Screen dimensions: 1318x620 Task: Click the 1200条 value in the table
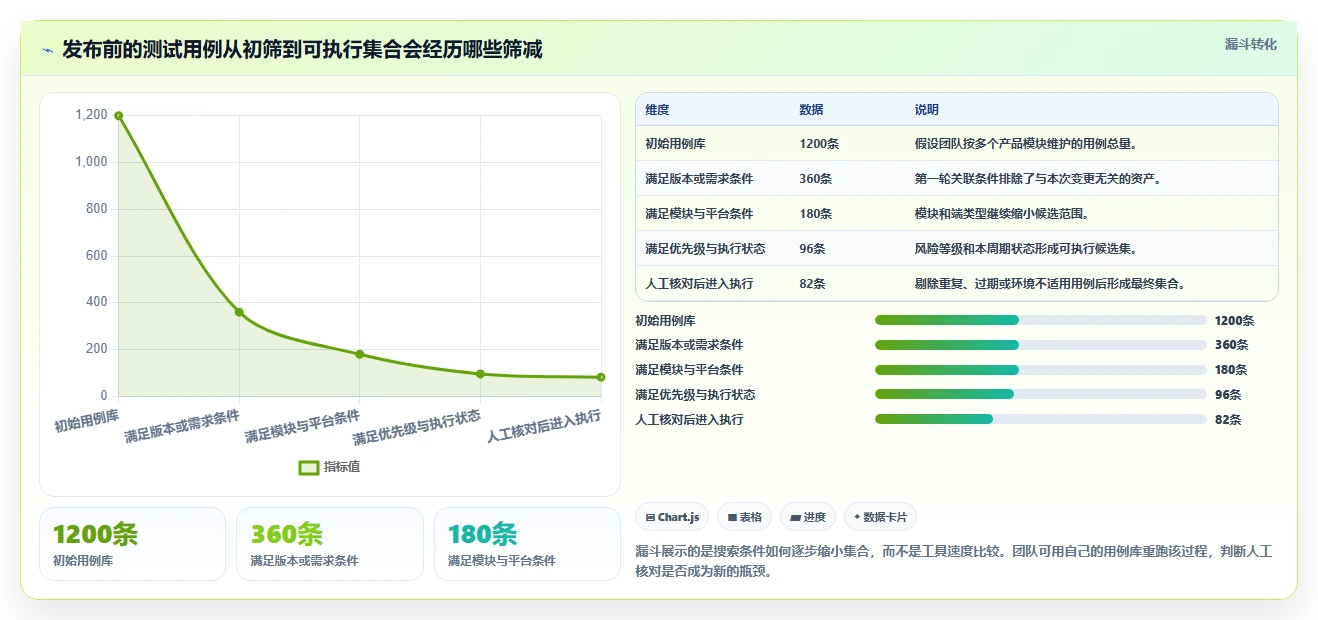pyautogui.click(x=819, y=144)
